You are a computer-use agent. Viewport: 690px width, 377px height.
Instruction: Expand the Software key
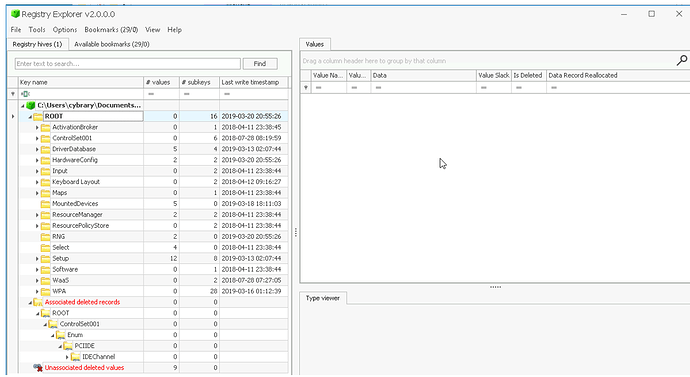(x=37, y=269)
